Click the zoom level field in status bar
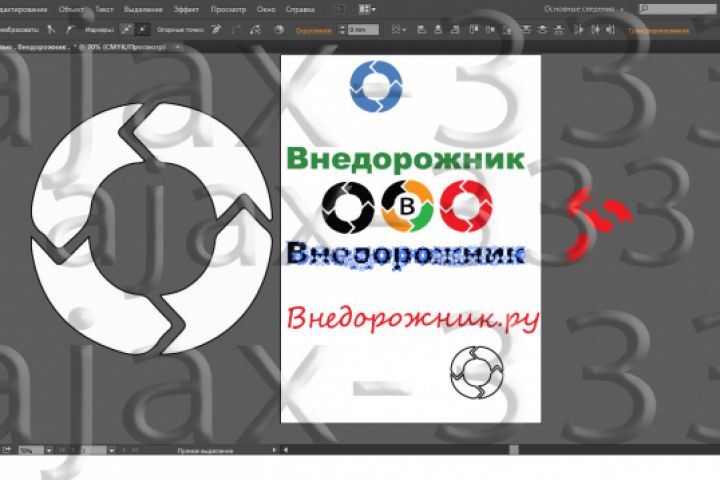Image resolution: width=720 pixels, height=480 pixels. 30,451
